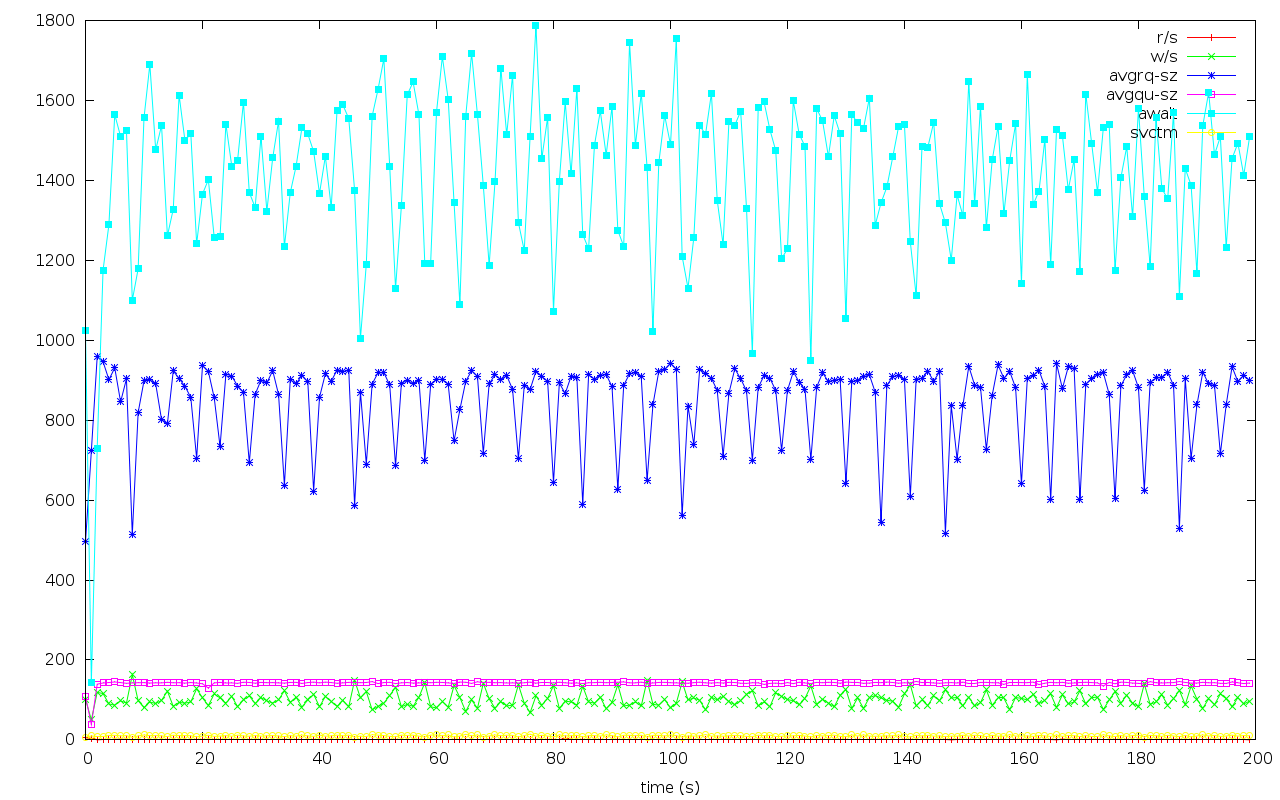Click the 160 x-axis tick label
Image resolution: width=1280 pixels, height=800 pixels.
(x=1022, y=759)
